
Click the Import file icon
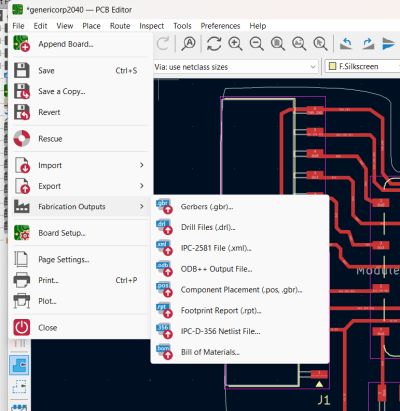tap(22, 165)
